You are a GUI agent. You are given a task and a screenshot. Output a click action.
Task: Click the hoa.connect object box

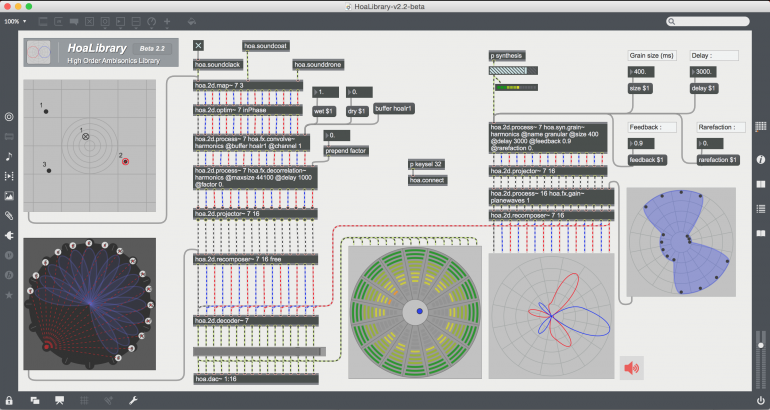[427, 179]
